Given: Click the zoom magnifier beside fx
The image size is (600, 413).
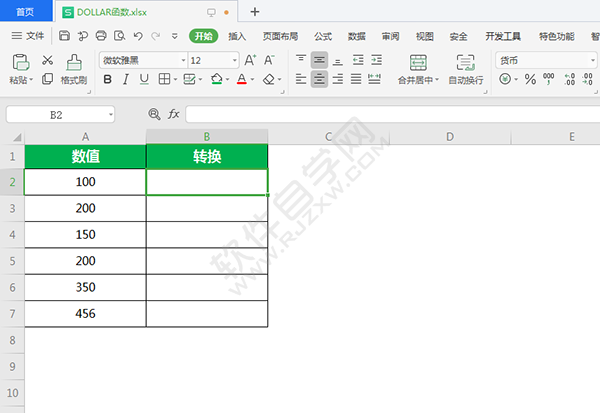Looking at the screenshot, I should 154,114.
